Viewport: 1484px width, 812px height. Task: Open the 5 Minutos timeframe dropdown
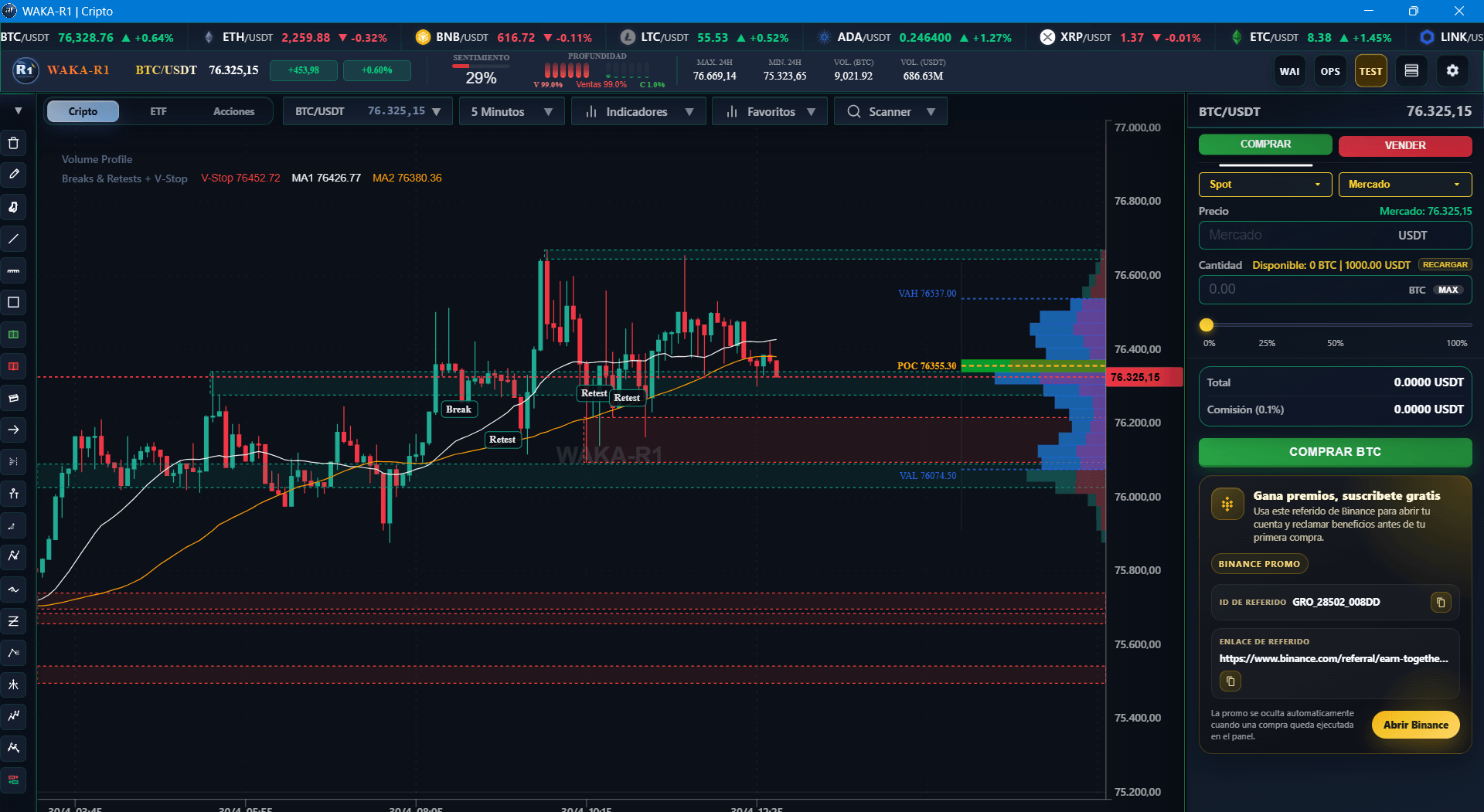[512, 111]
